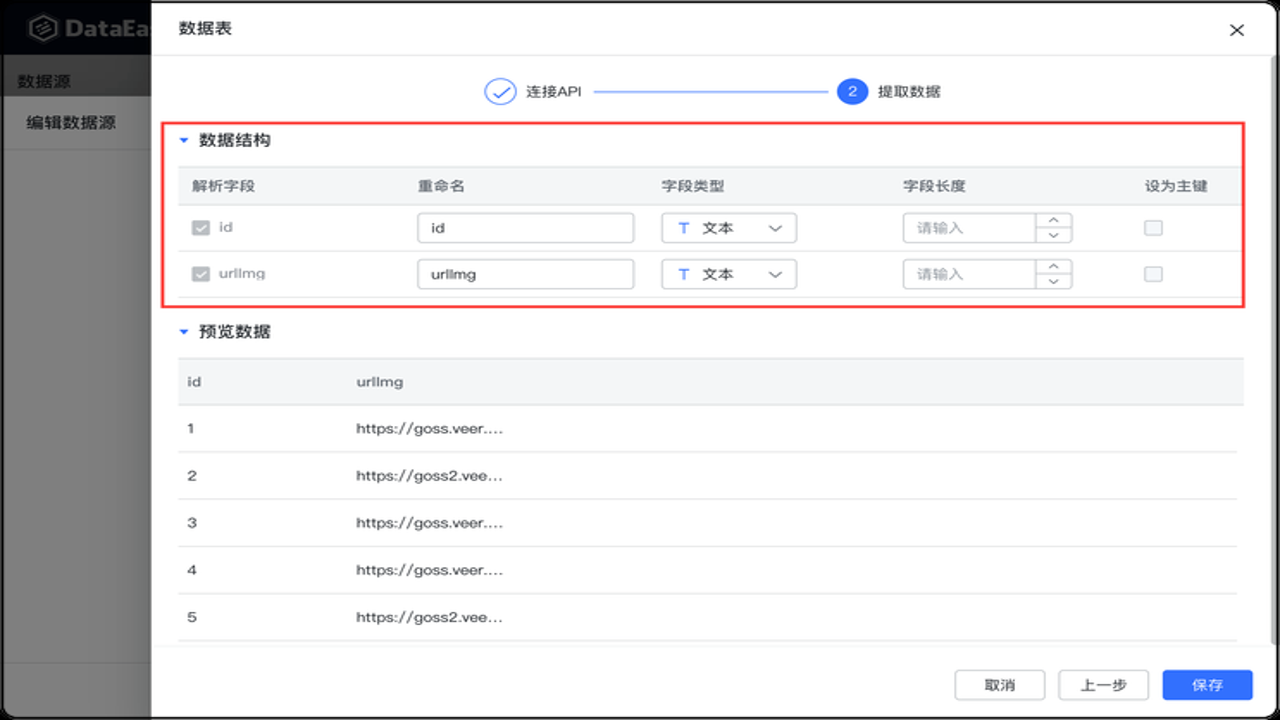Uncheck the urlImg parsed field checkbox
This screenshot has width=1280, height=720.
click(201, 274)
